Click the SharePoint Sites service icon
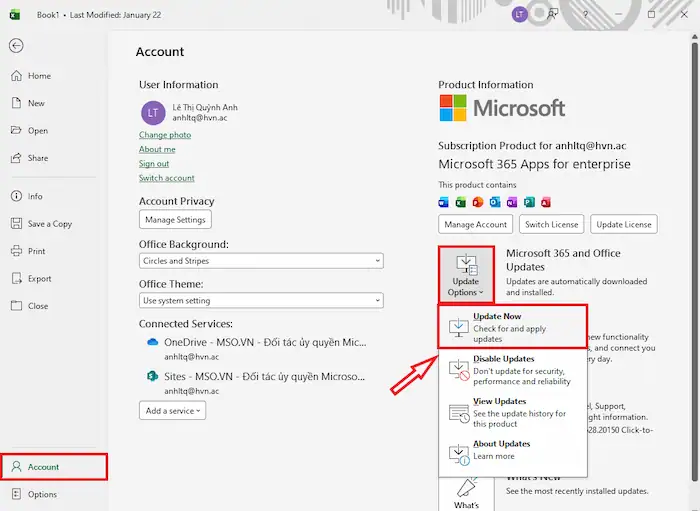Screen dimensions: 700x511 (x=153, y=376)
